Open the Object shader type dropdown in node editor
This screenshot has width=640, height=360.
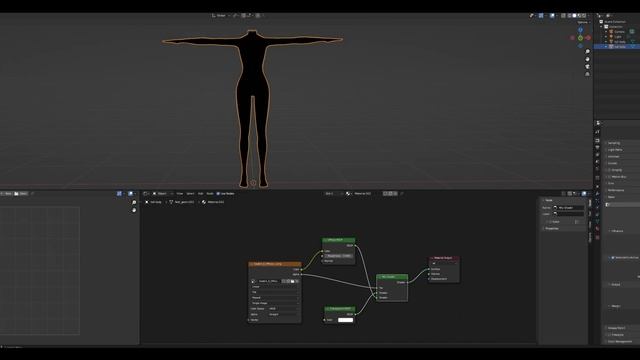[162, 193]
